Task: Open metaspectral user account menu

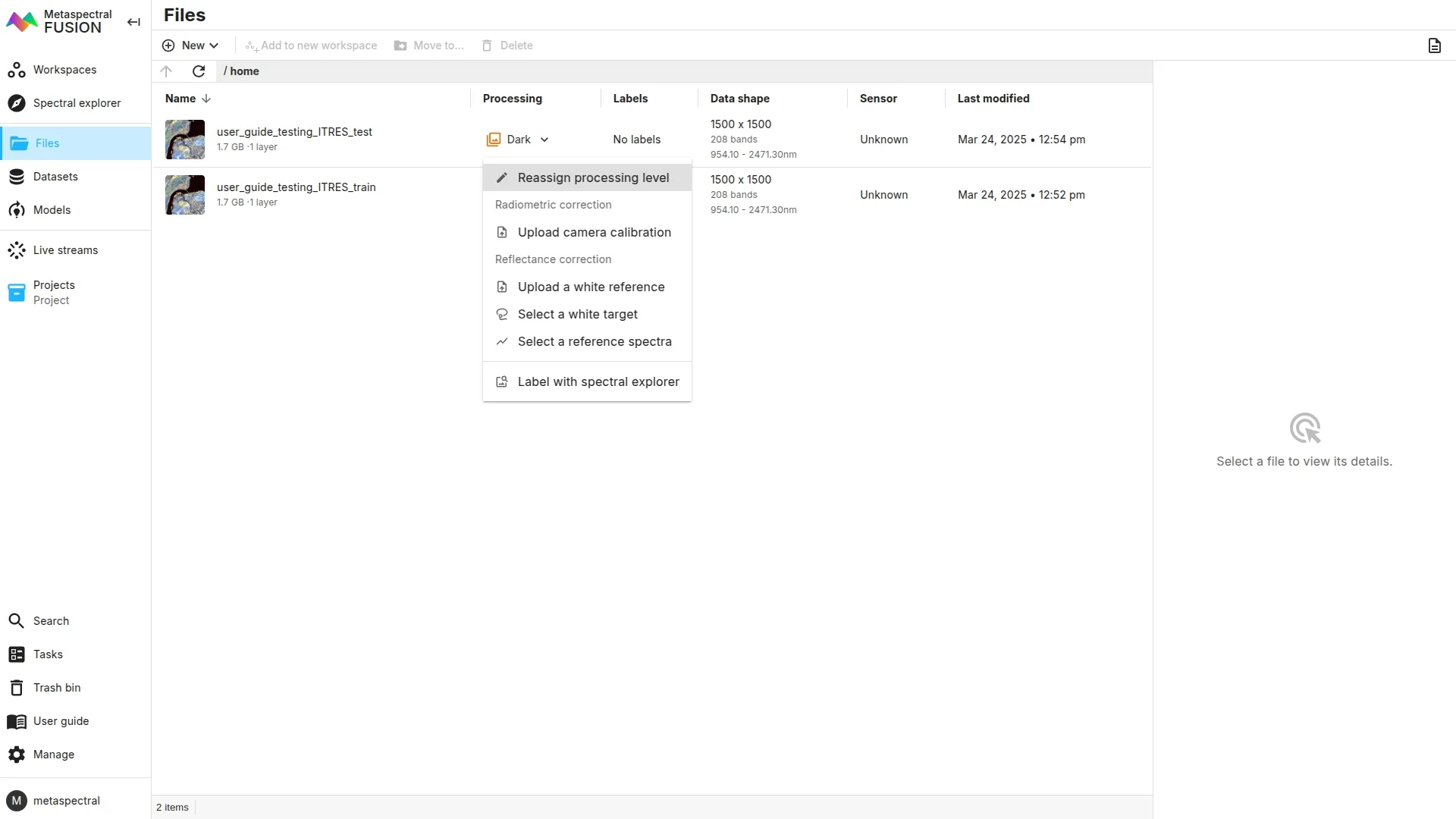Action: pyautogui.click(x=66, y=801)
